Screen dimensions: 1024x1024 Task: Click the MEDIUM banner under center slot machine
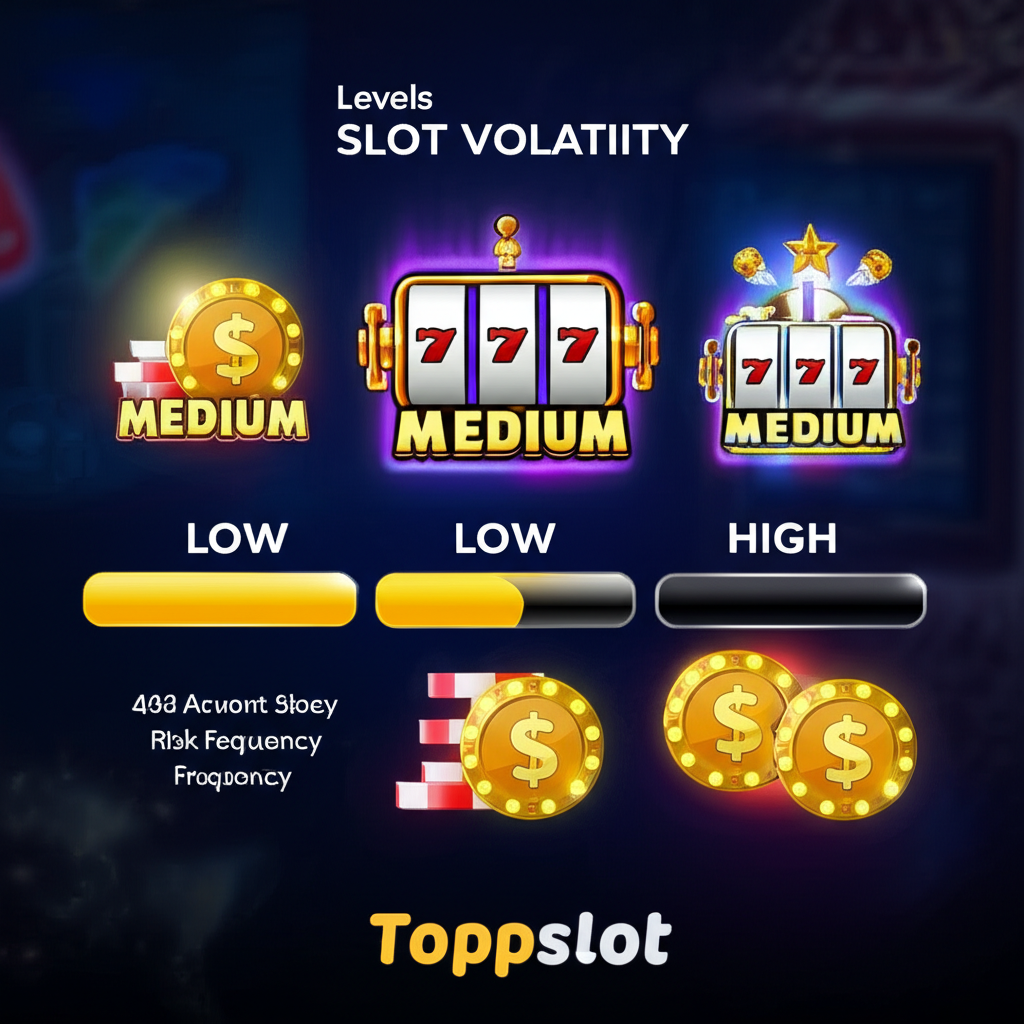510,434
